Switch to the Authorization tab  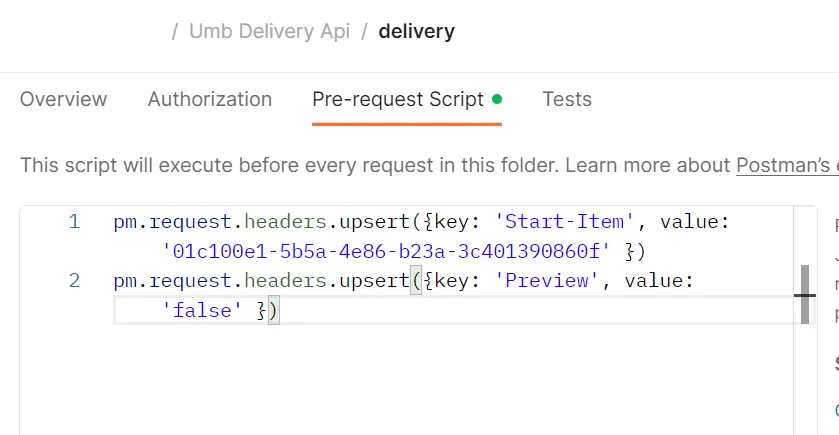pyautogui.click(x=210, y=100)
